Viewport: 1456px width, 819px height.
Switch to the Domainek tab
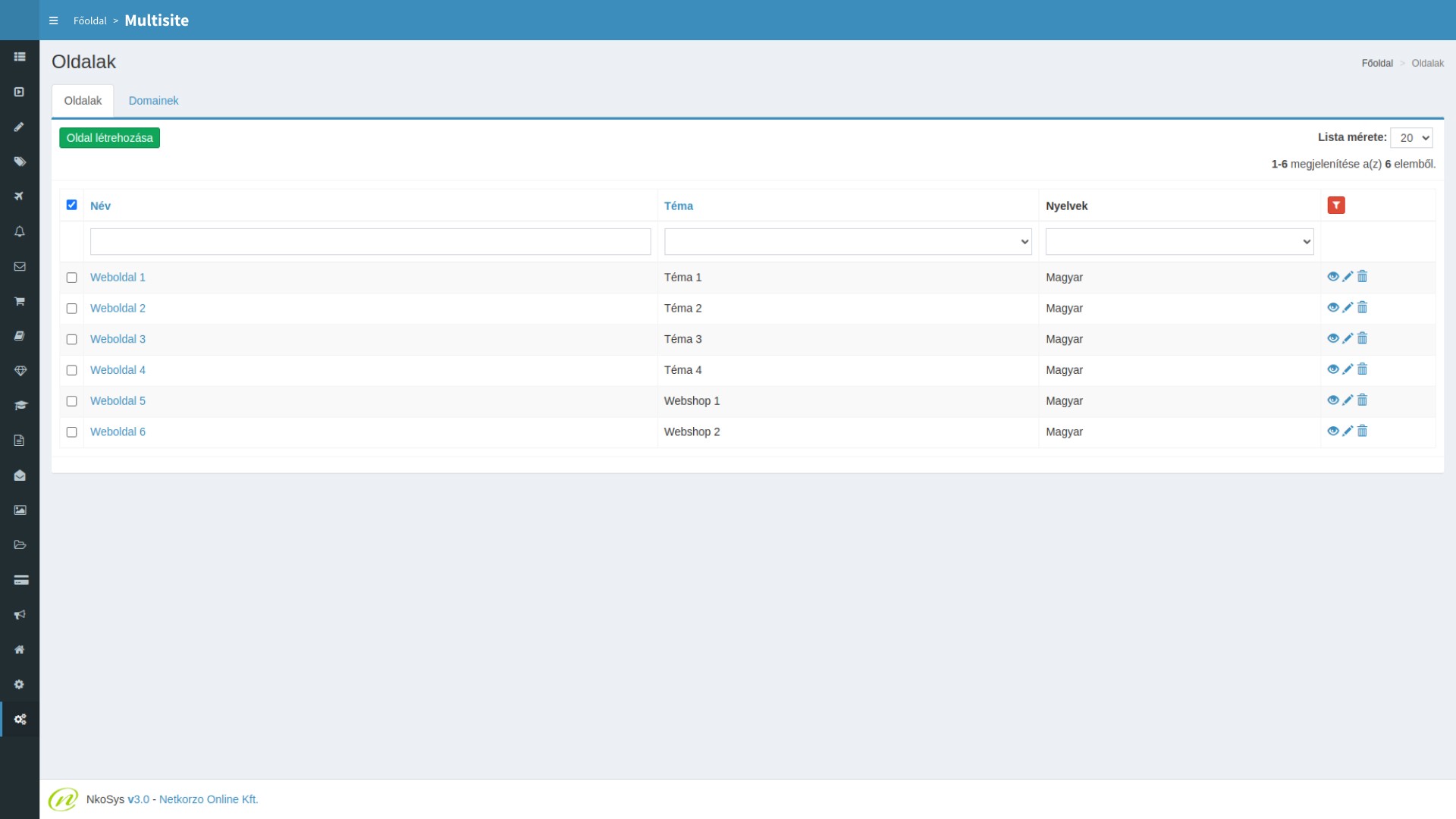[153, 101]
